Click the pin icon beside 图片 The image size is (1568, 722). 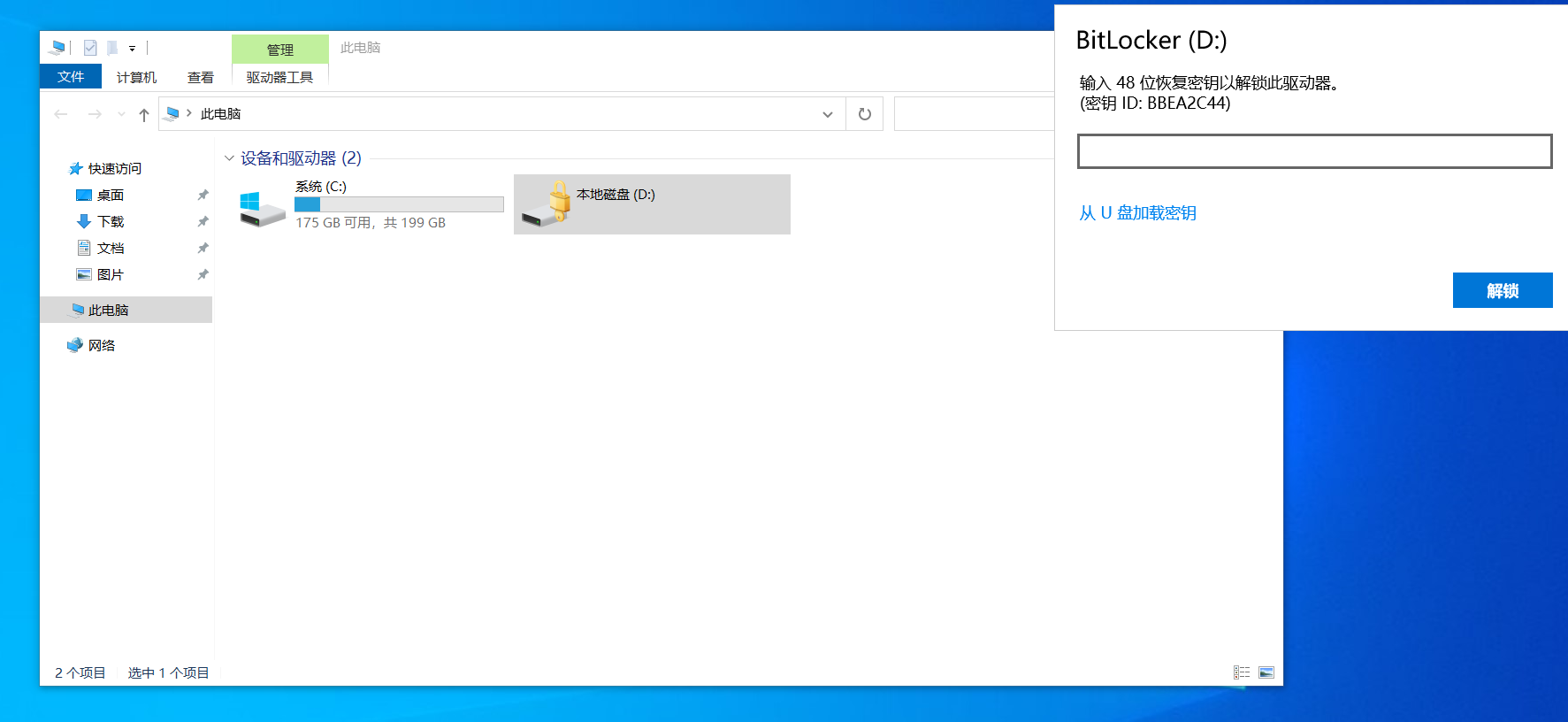pos(203,274)
